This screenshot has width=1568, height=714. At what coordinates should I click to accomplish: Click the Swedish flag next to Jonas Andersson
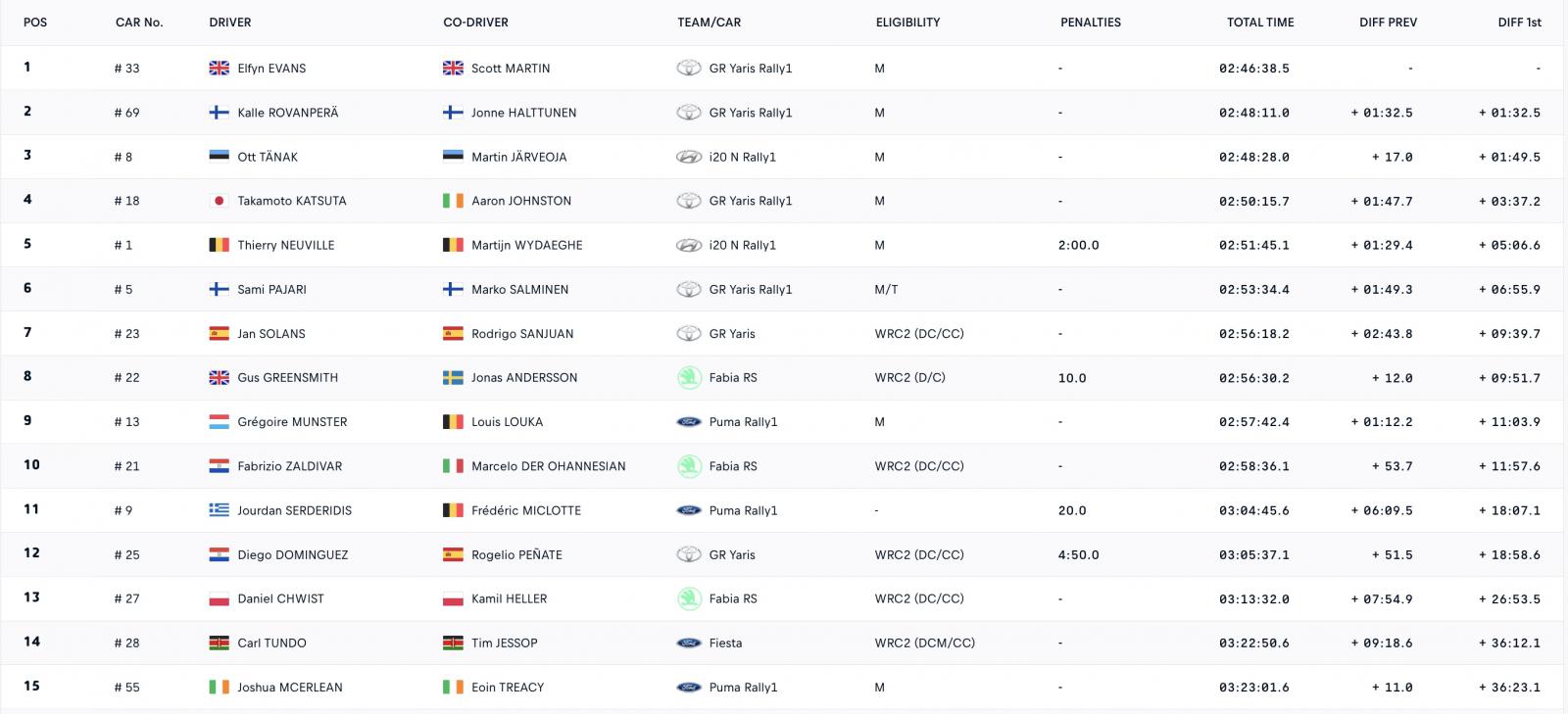(x=453, y=378)
